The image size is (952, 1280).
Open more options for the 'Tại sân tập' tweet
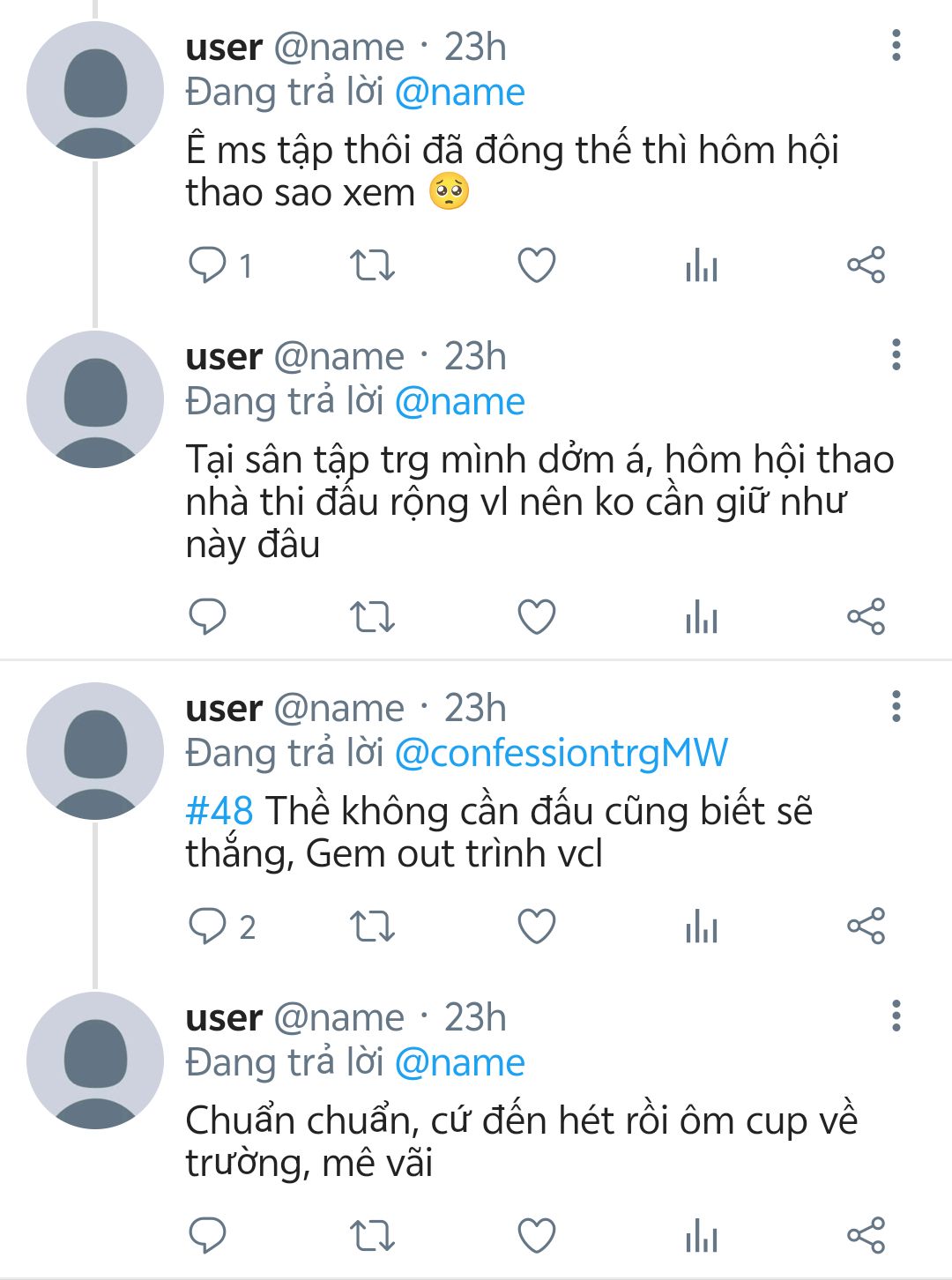pyautogui.click(x=896, y=354)
